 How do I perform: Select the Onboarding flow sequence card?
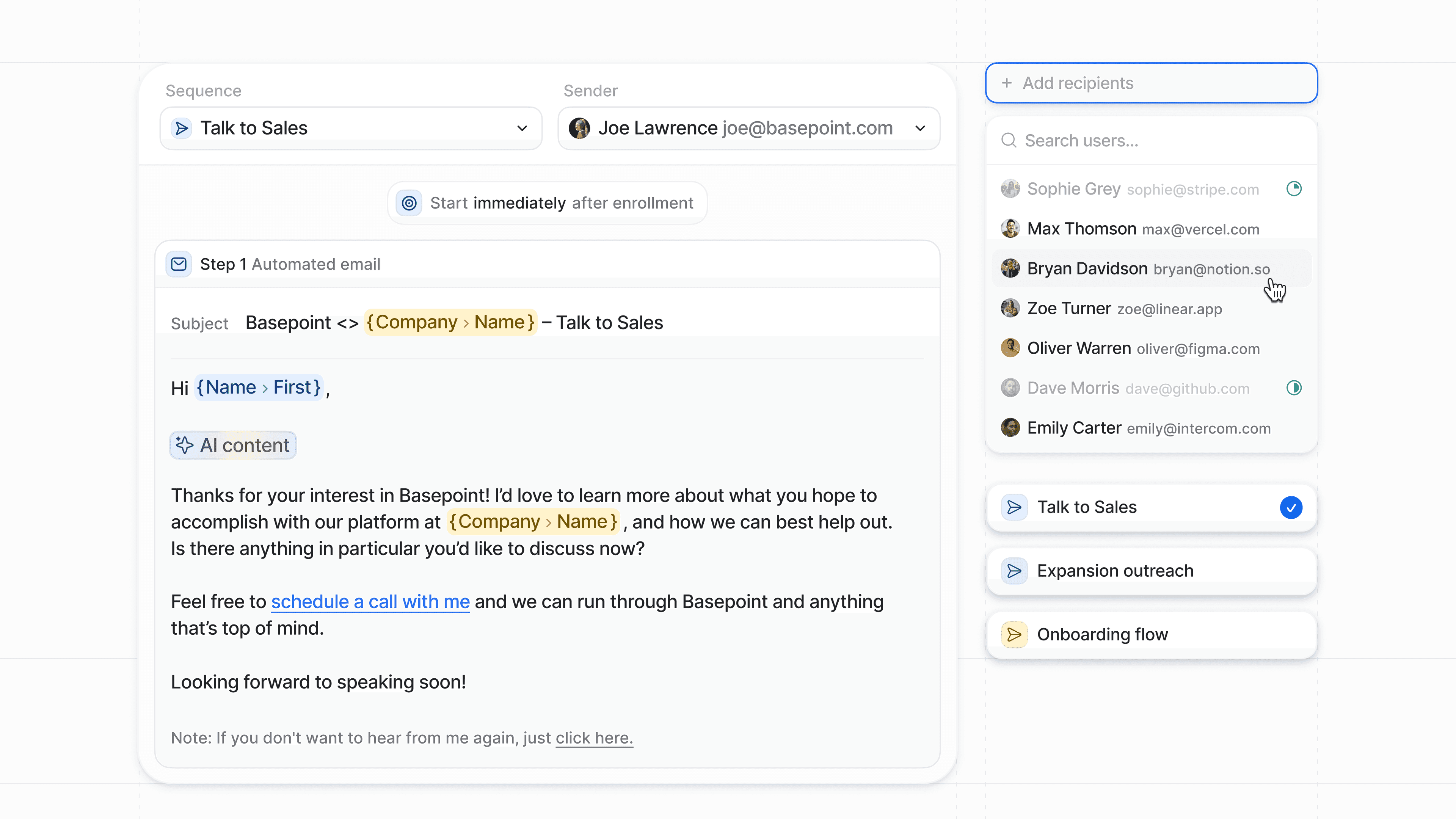coord(1151,634)
